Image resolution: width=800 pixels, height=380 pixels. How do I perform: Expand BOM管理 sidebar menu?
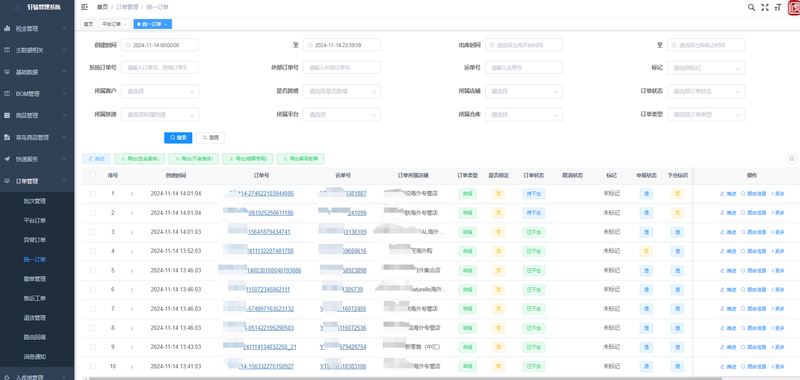(37, 94)
